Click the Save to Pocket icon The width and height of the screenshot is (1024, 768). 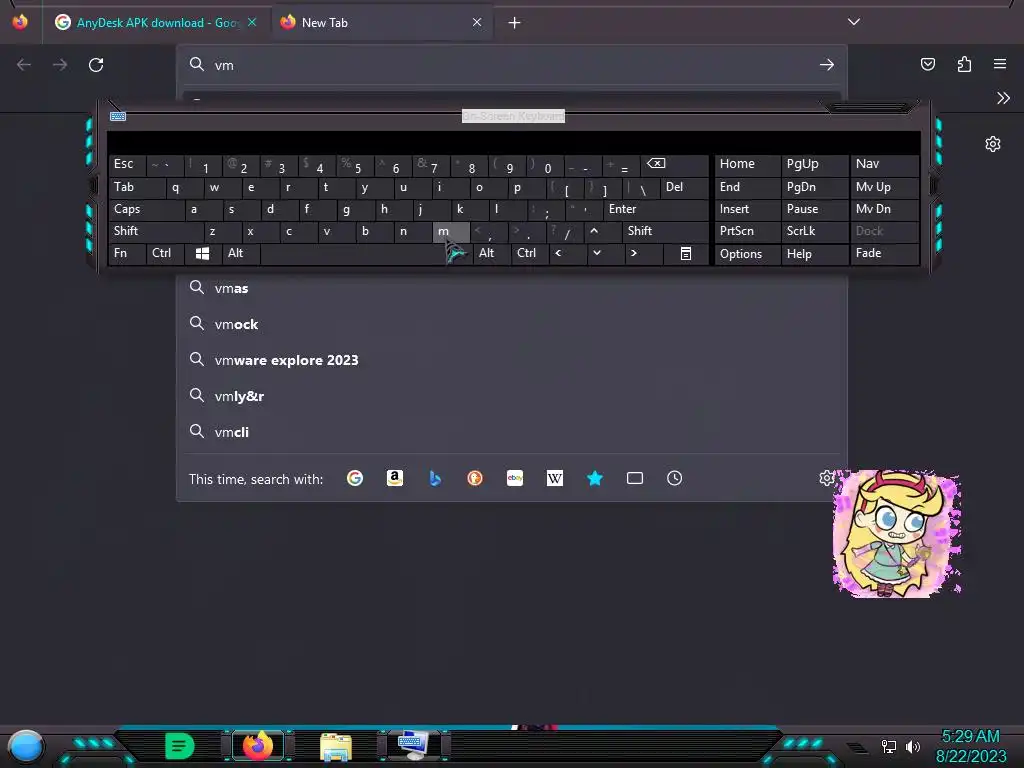tap(927, 64)
